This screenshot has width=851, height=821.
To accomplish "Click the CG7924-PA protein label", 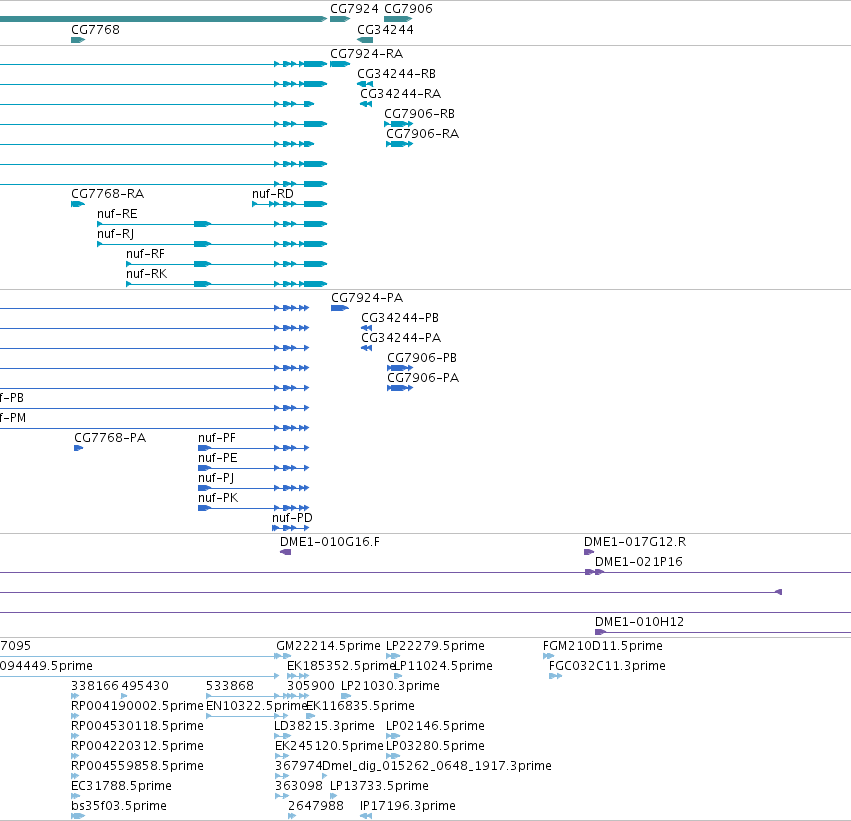I will tap(367, 298).
